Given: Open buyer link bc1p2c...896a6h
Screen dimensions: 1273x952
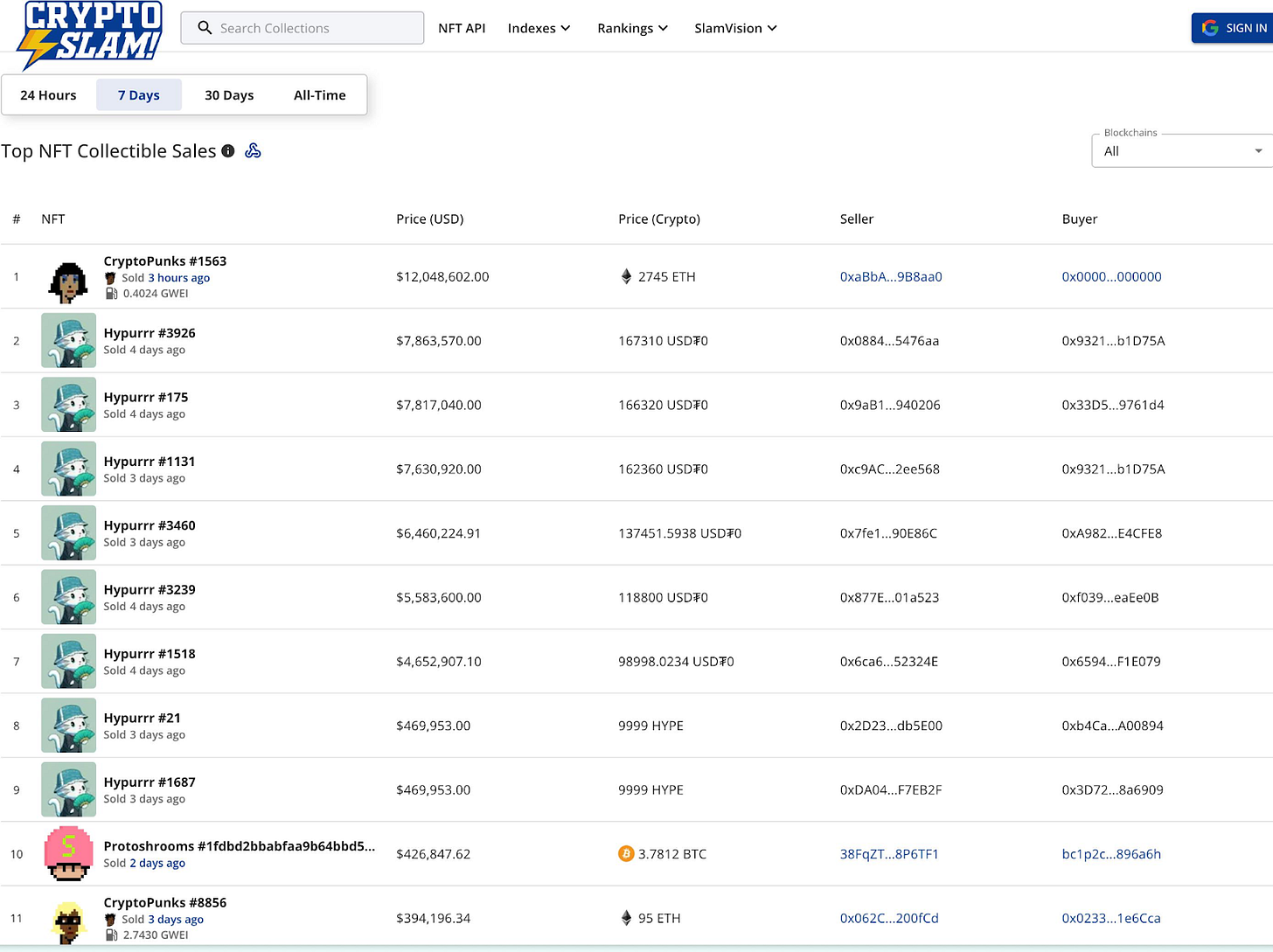Looking at the screenshot, I should (x=1111, y=854).
